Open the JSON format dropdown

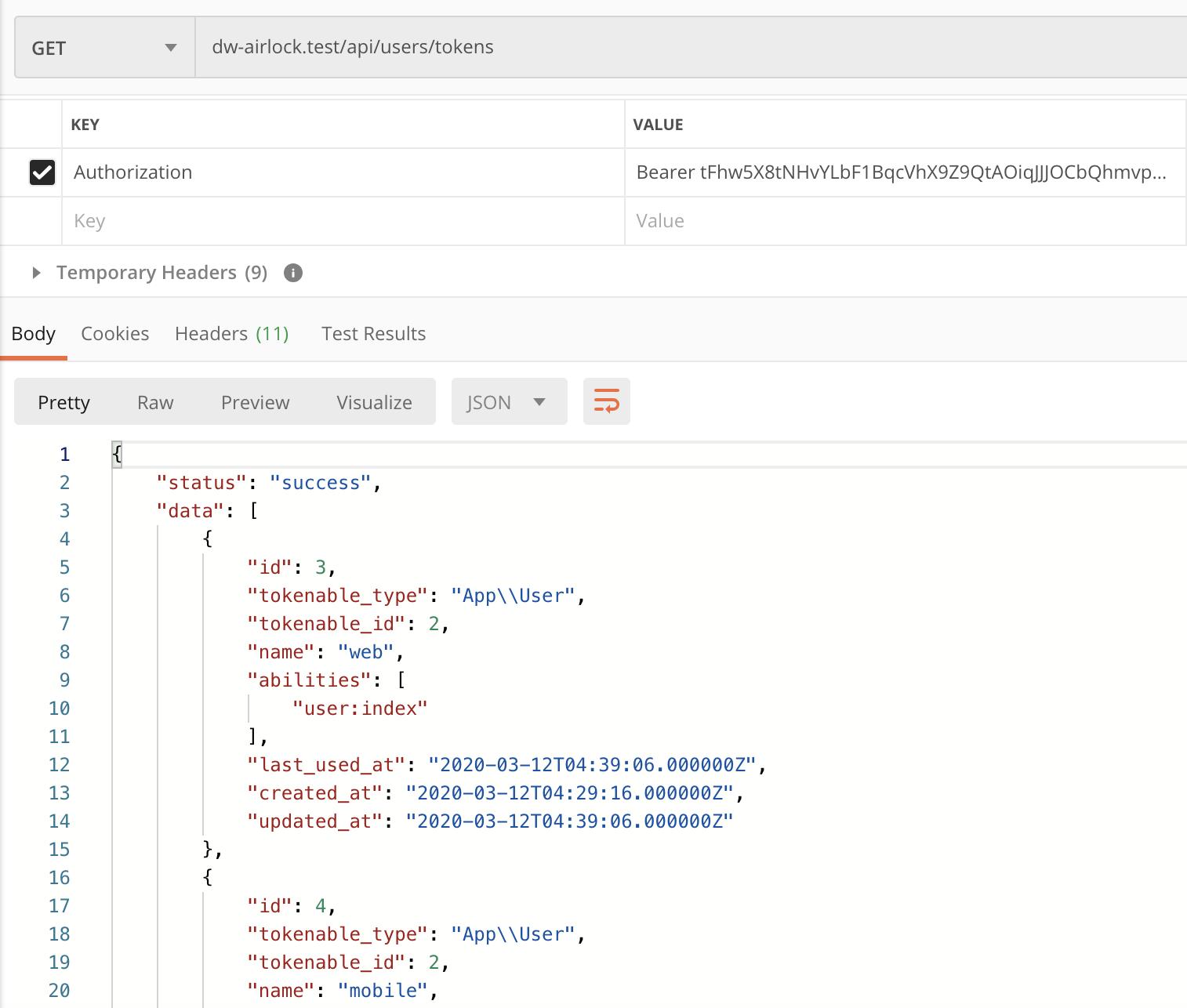508,402
